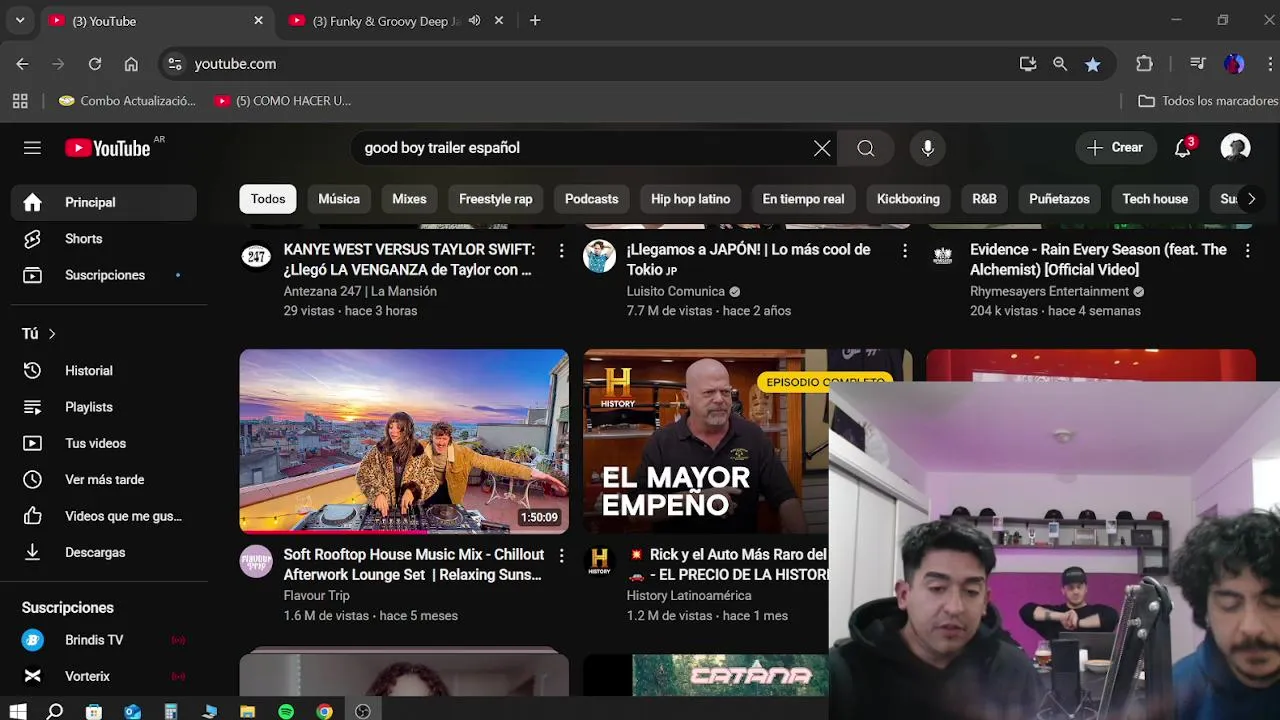Expand the Tú section chevron
Viewport: 1280px width, 720px height.
[x=52, y=334]
